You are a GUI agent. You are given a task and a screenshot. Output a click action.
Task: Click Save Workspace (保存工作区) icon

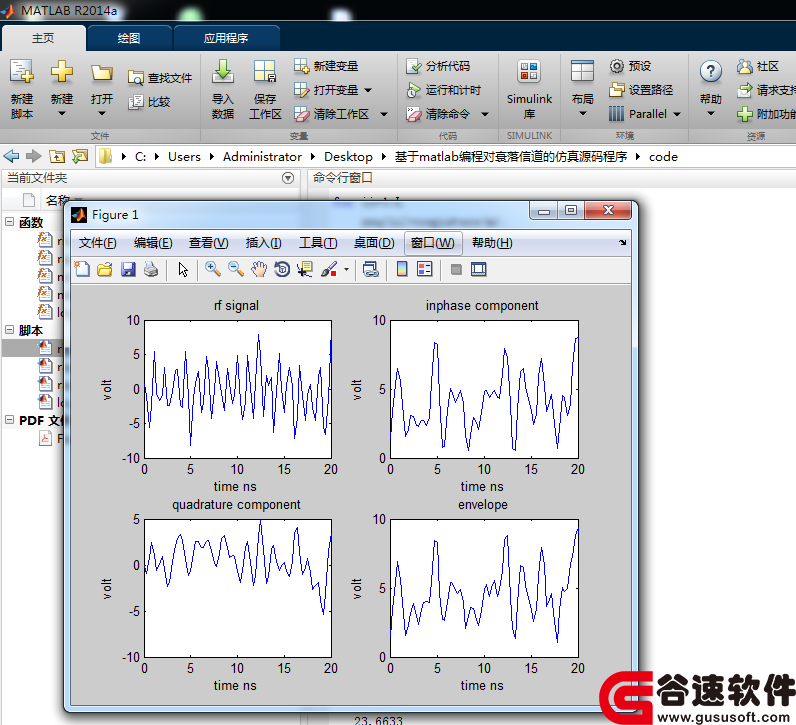point(265,72)
